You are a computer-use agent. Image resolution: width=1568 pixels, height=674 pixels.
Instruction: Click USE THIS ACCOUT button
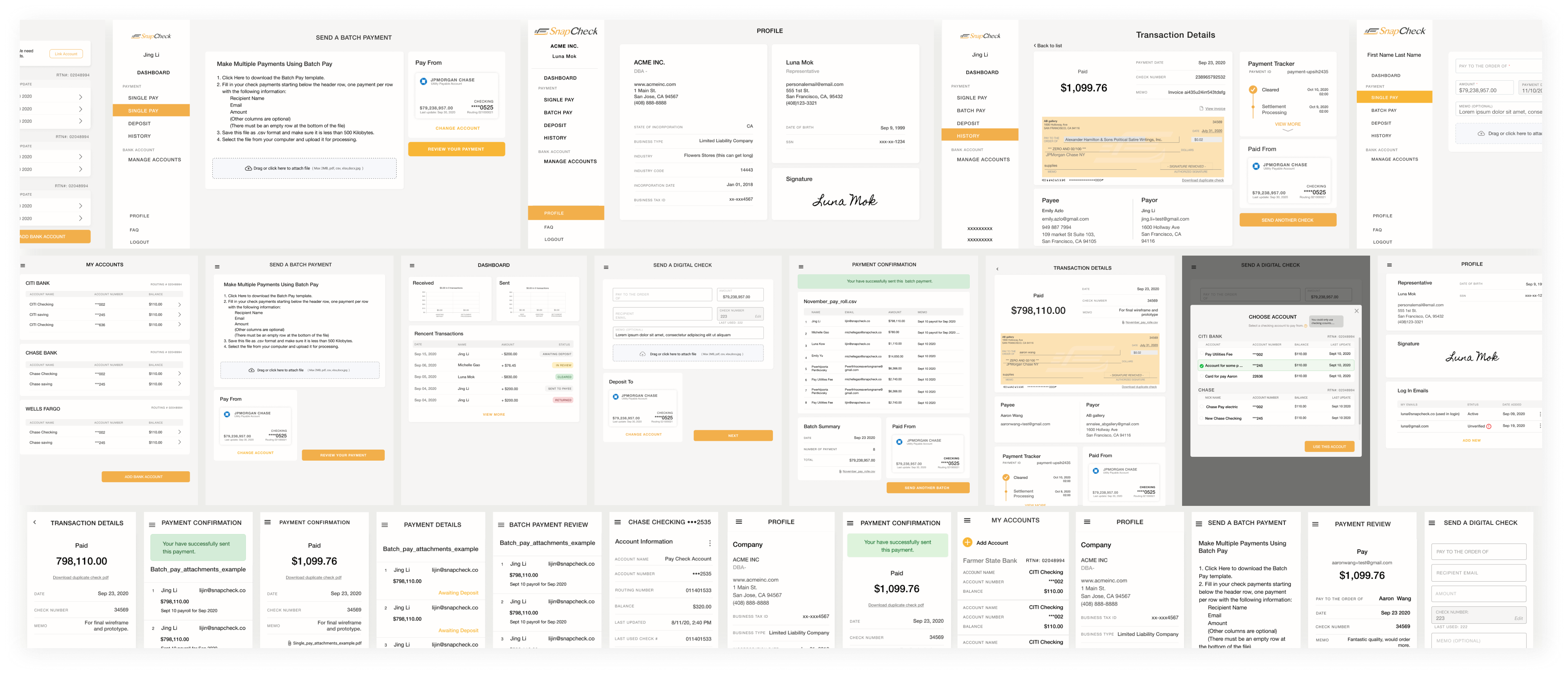1329,447
